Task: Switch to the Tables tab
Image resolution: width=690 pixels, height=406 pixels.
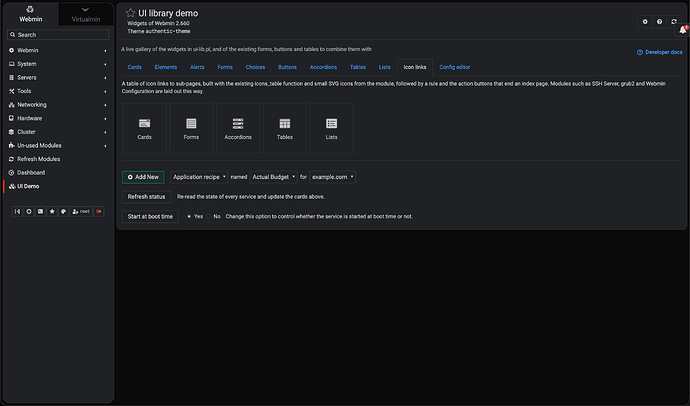Action: [x=358, y=67]
